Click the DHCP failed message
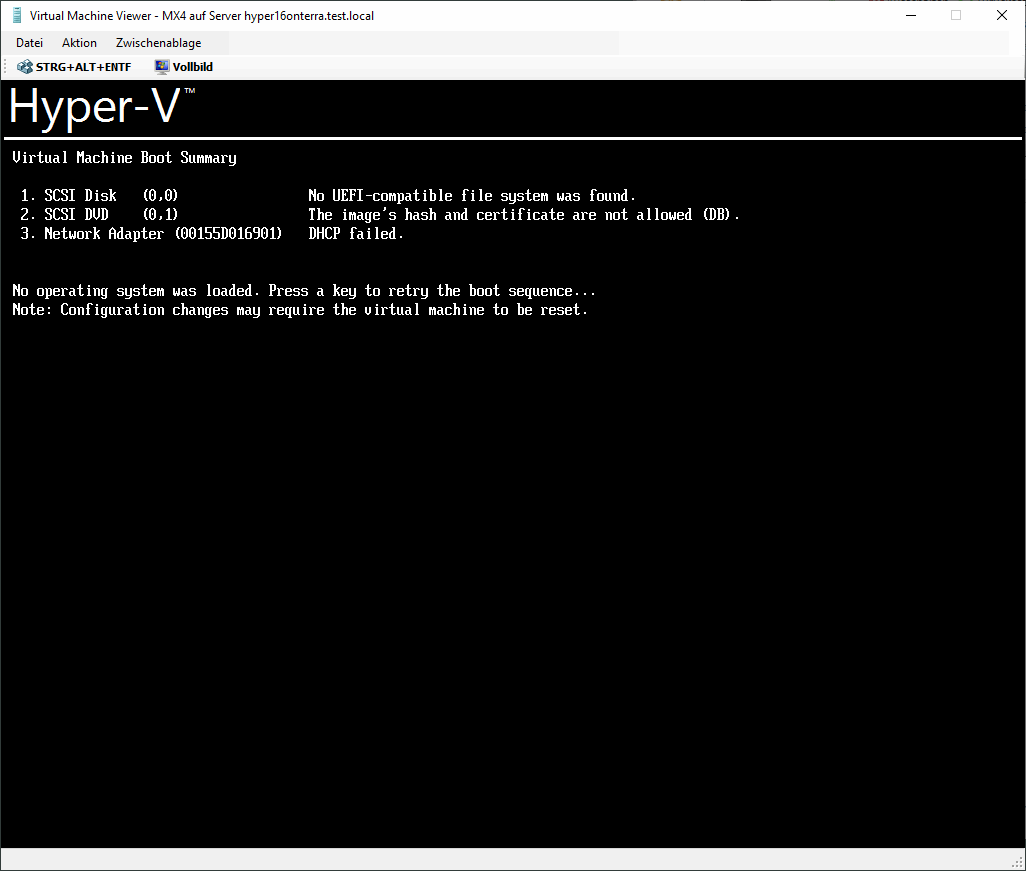The width and height of the screenshot is (1026, 871). click(x=355, y=233)
